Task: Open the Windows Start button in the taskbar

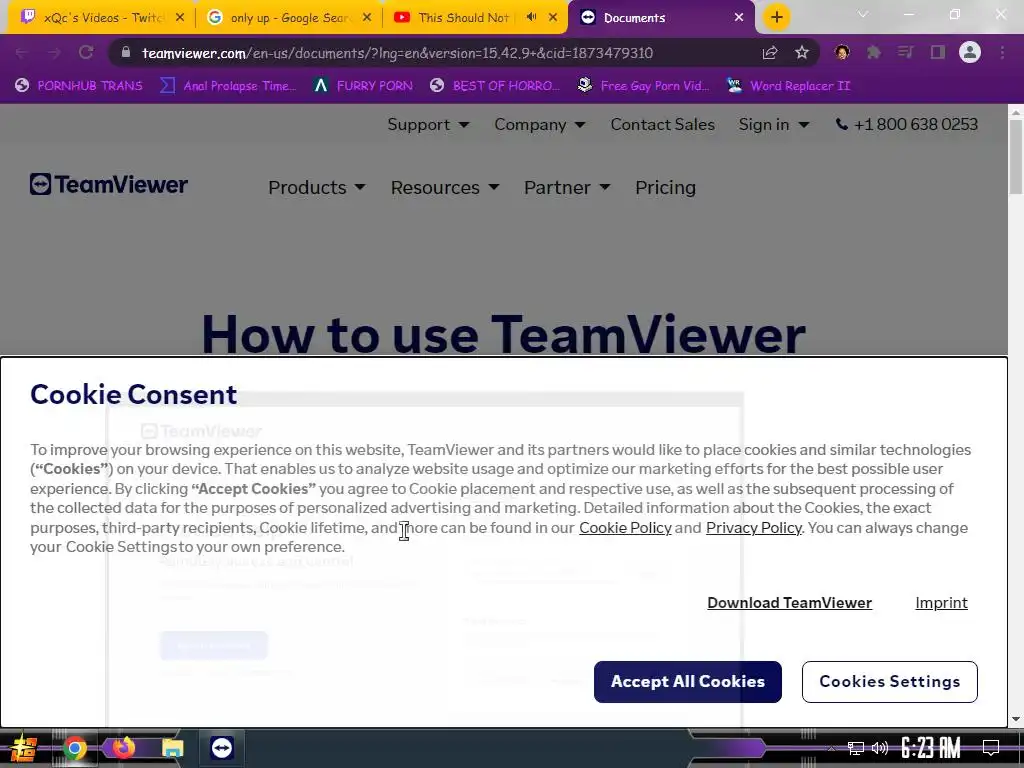Action: [x=24, y=748]
